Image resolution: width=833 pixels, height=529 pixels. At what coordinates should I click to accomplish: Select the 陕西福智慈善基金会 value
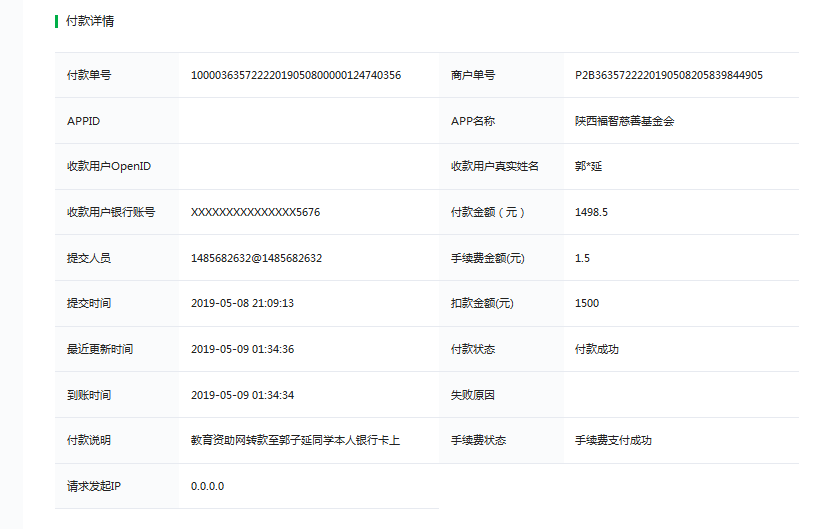[624, 121]
